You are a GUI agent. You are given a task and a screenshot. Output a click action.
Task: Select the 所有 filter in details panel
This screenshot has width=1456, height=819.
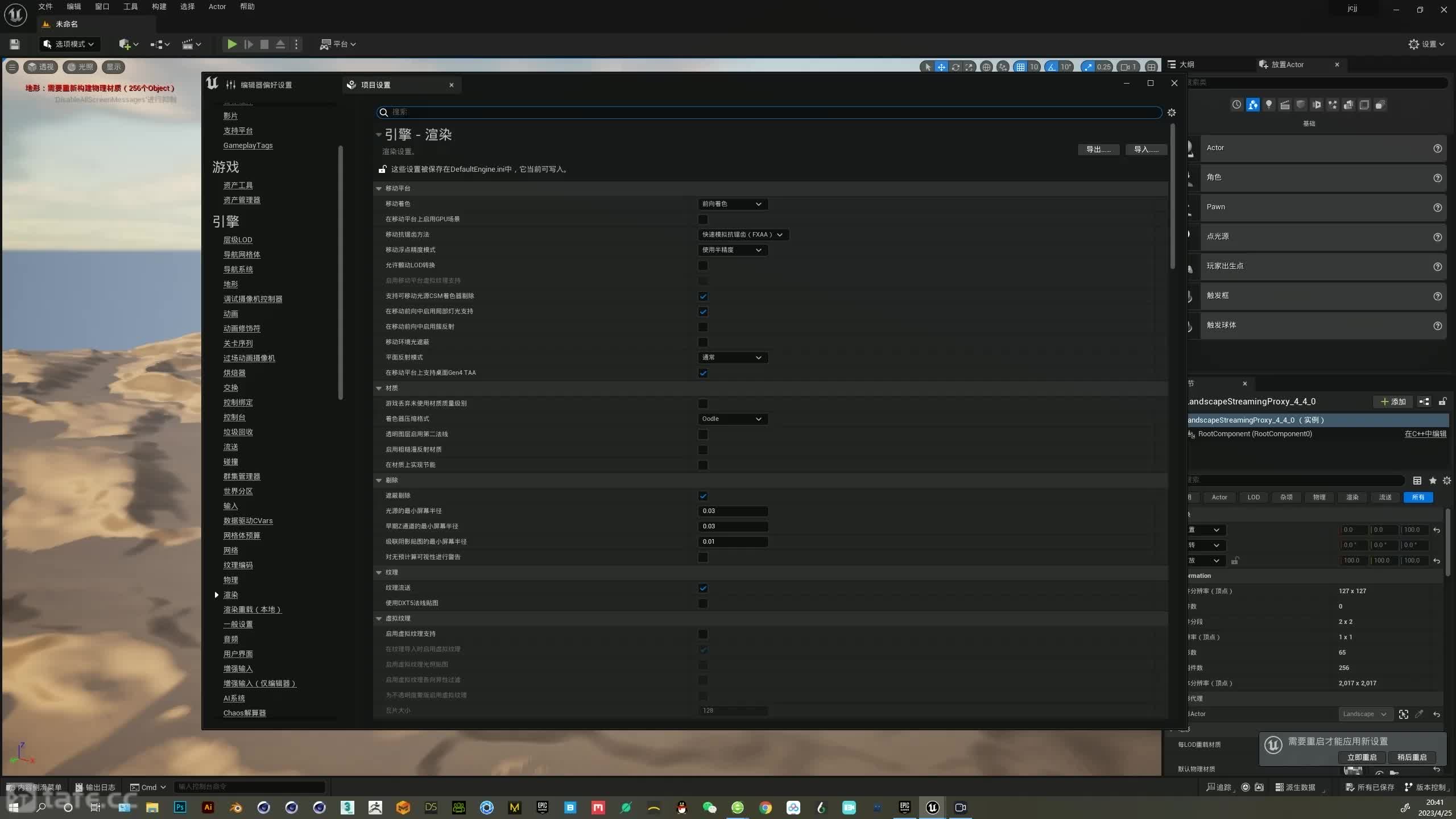point(1418,497)
